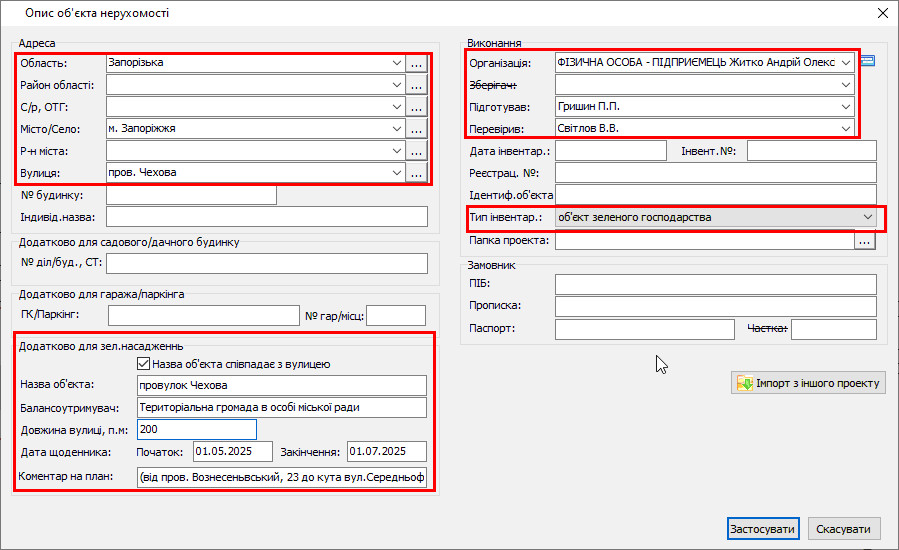Click the ellipsis button beside Область

click(x=417, y=63)
